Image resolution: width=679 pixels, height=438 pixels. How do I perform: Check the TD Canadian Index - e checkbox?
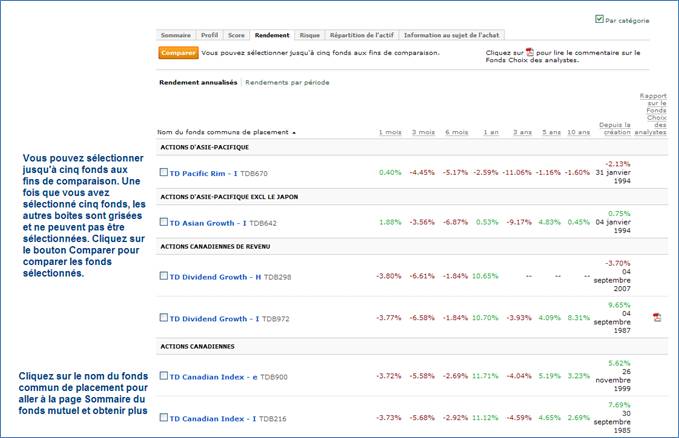point(164,376)
